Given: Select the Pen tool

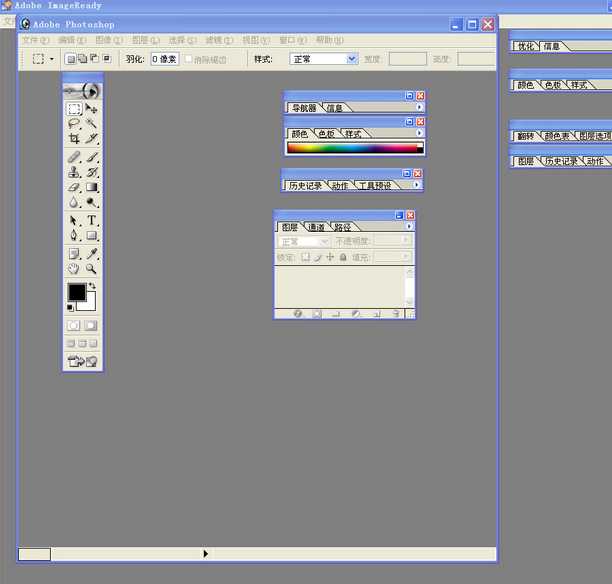Looking at the screenshot, I should tap(74, 235).
